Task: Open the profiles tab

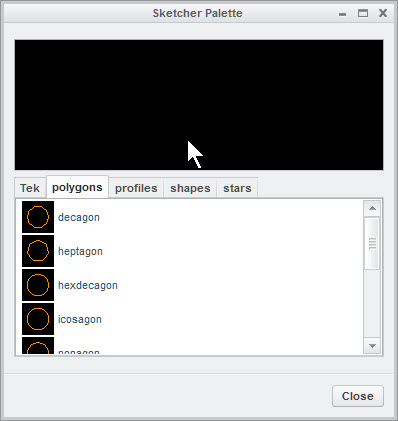Action: tap(136, 188)
